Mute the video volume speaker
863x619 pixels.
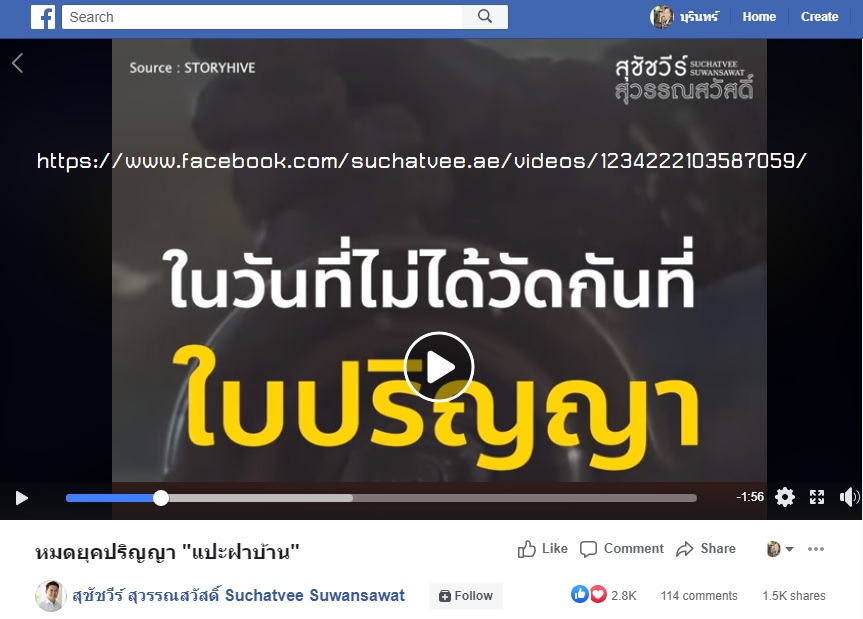(x=849, y=497)
